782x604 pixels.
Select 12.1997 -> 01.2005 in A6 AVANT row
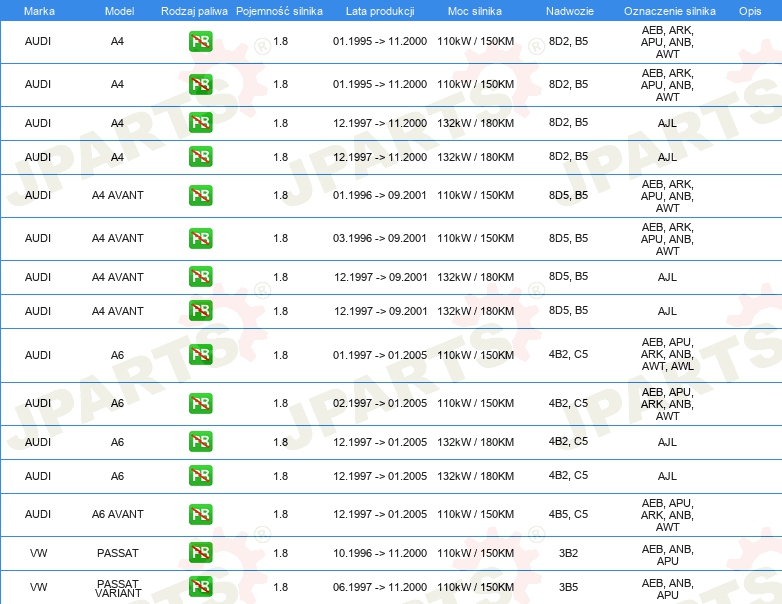click(380, 514)
